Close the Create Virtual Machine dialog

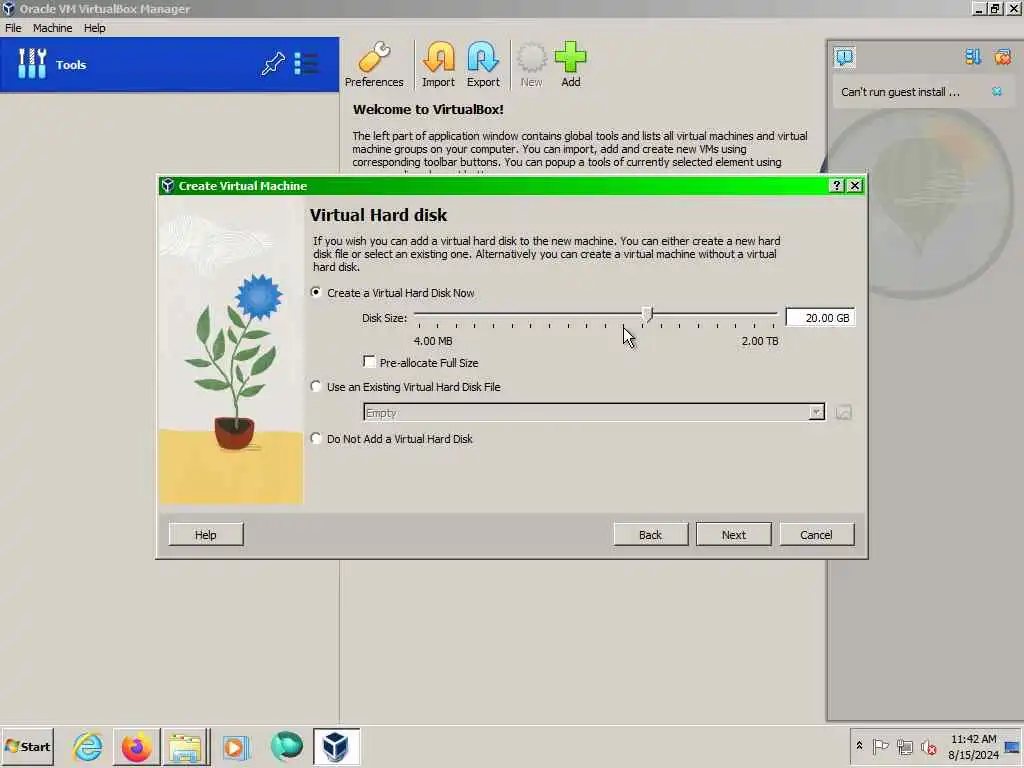[x=854, y=185]
